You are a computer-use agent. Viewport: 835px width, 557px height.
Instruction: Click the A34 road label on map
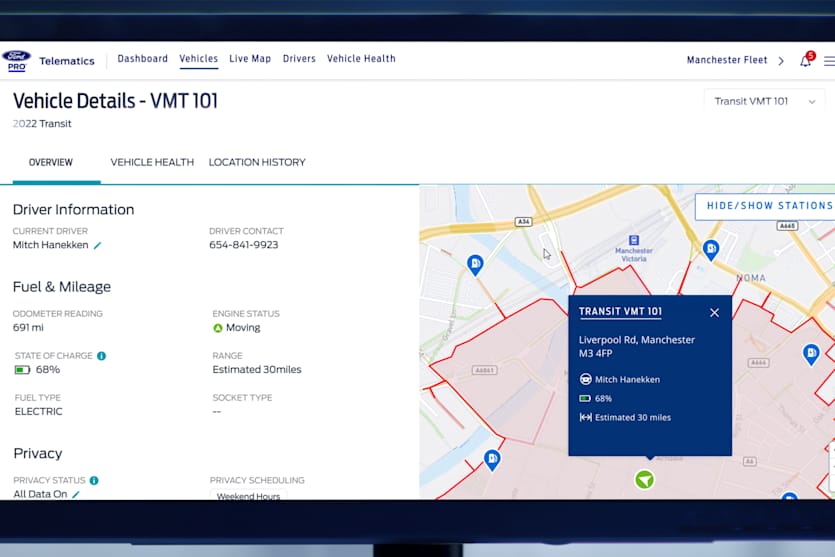523,222
